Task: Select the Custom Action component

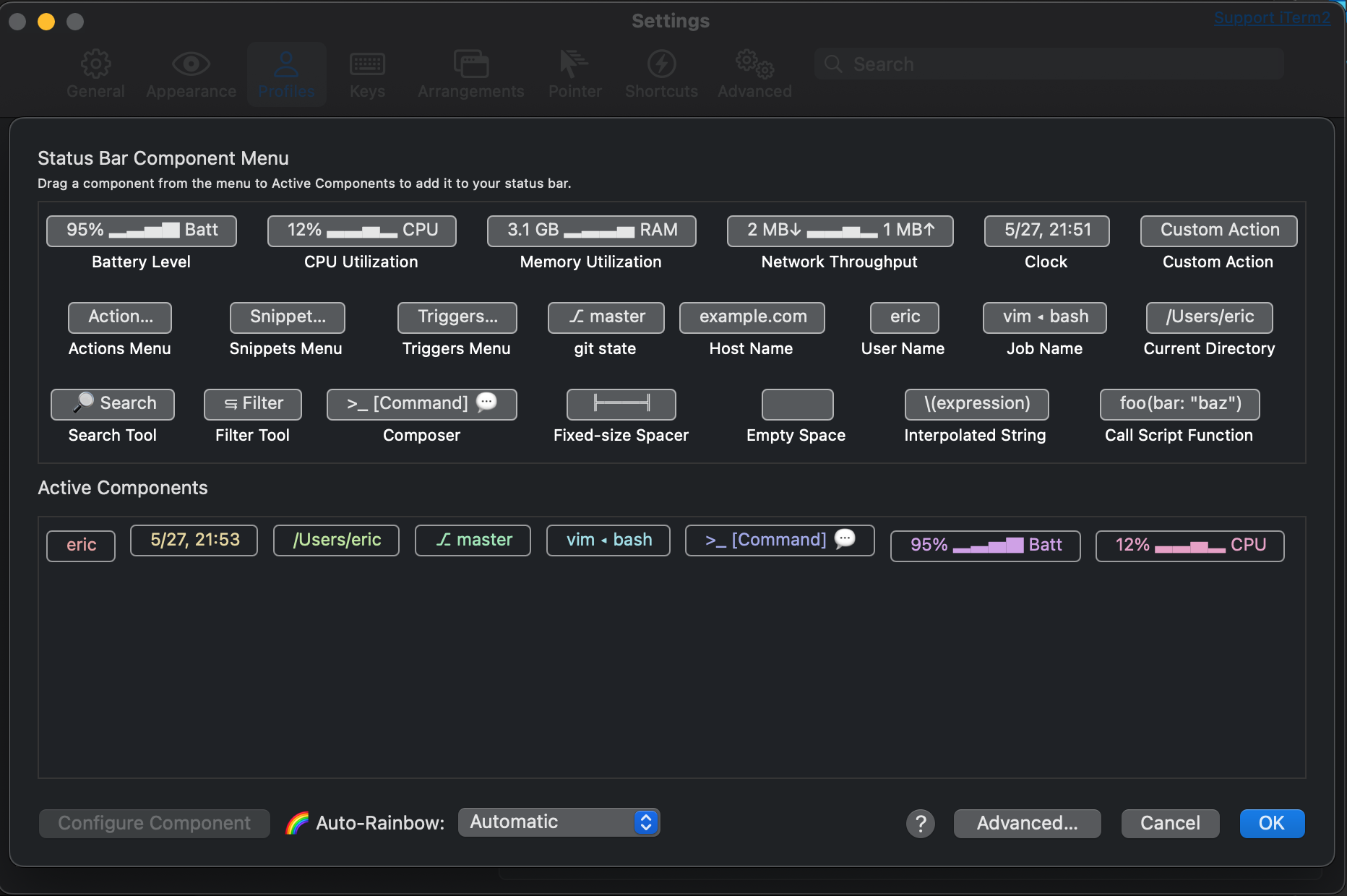Action: [x=1218, y=231]
